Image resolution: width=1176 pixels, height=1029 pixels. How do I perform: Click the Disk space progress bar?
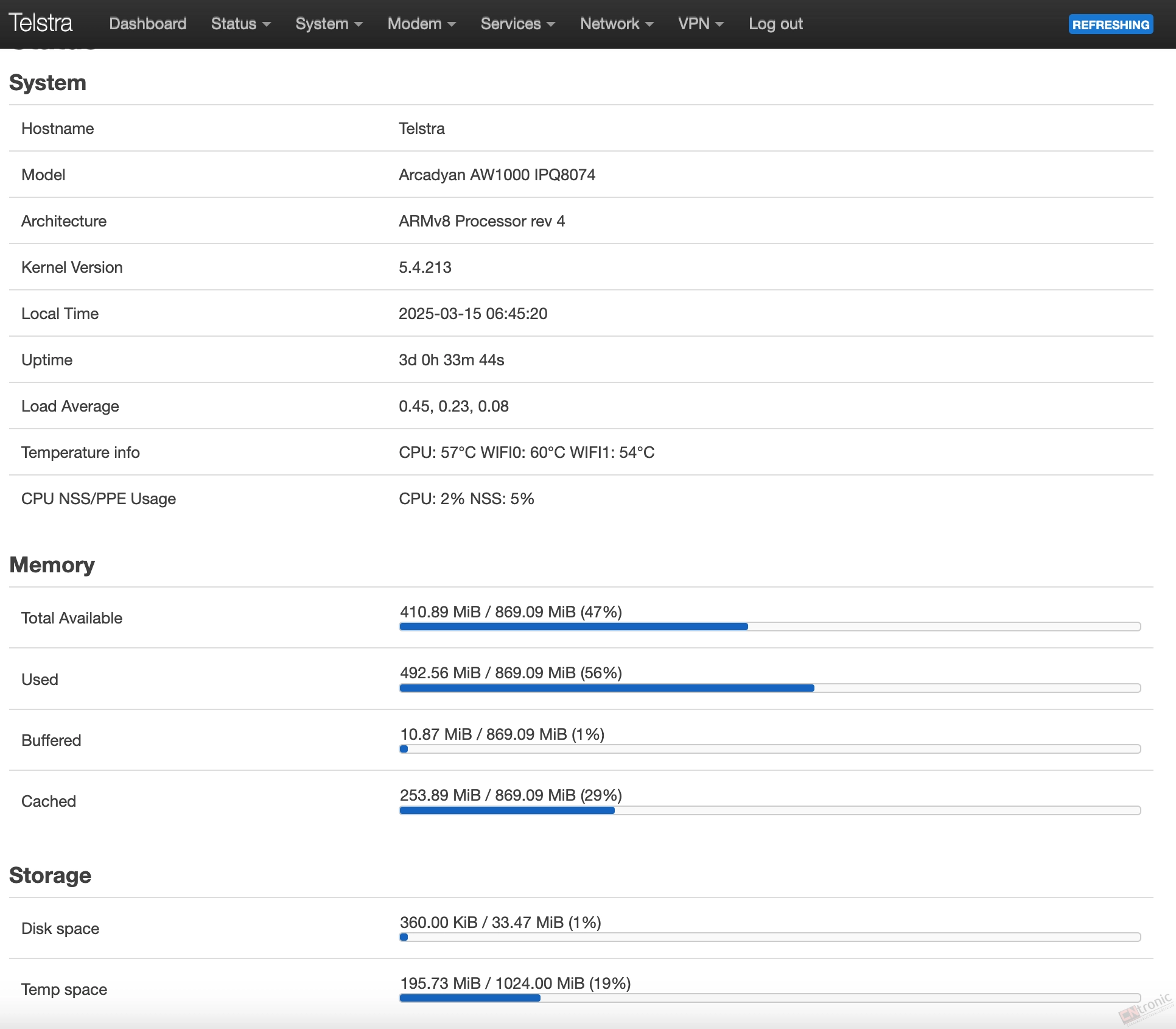tap(770, 937)
